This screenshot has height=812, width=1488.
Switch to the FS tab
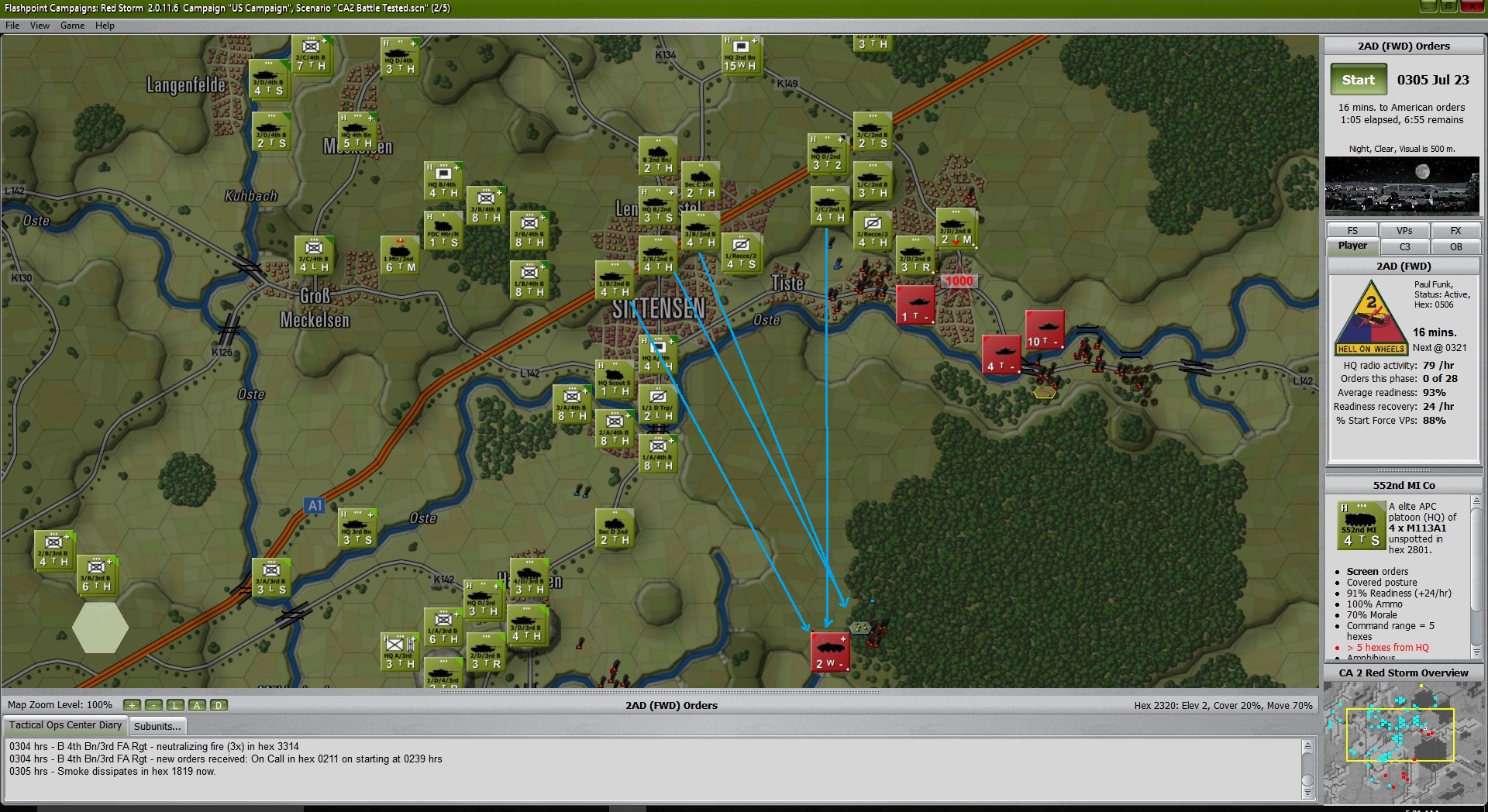click(x=1352, y=231)
